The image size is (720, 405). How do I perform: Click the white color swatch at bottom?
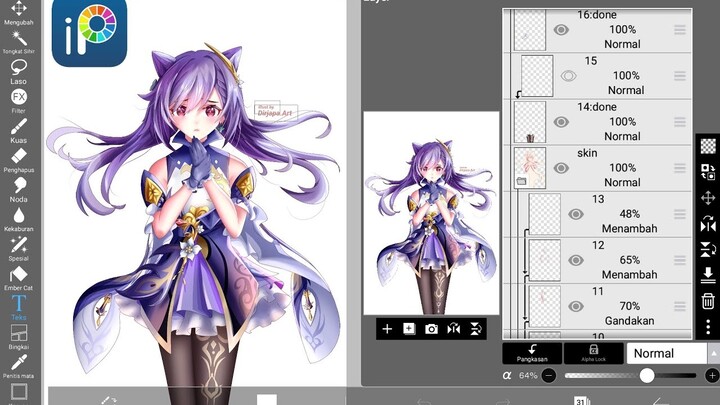tap(266, 399)
